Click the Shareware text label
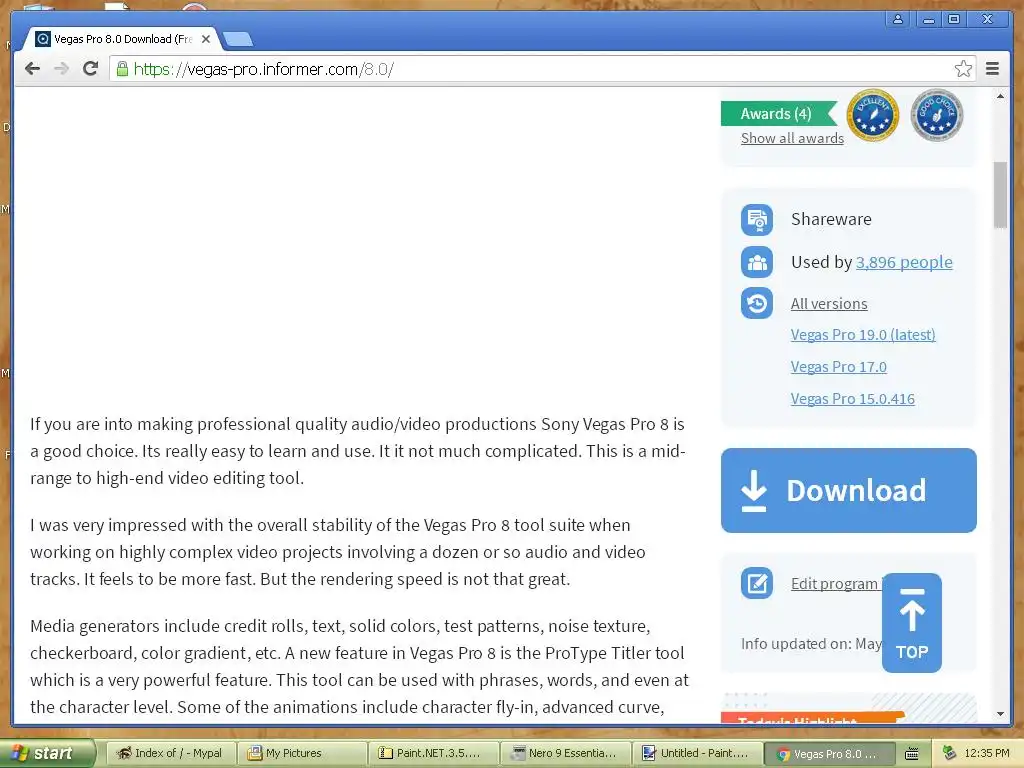 (831, 219)
